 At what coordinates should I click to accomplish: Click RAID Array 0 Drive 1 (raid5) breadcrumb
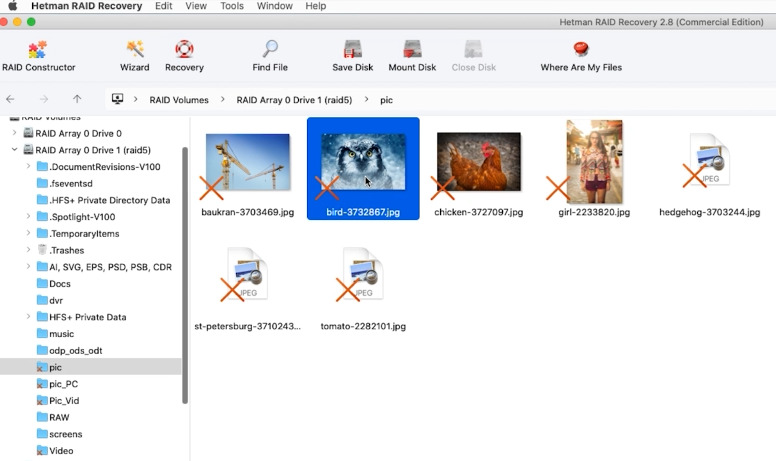(294, 100)
